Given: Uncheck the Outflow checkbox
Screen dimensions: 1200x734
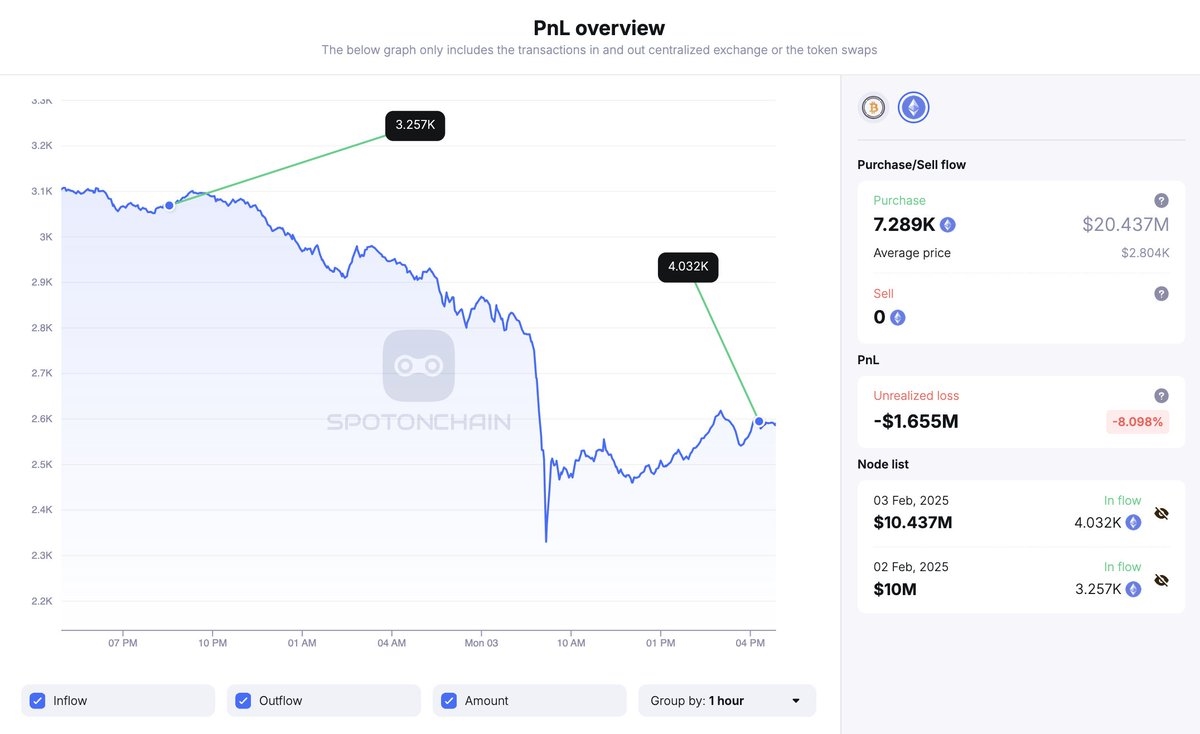Looking at the screenshot, I should (243, 701).
